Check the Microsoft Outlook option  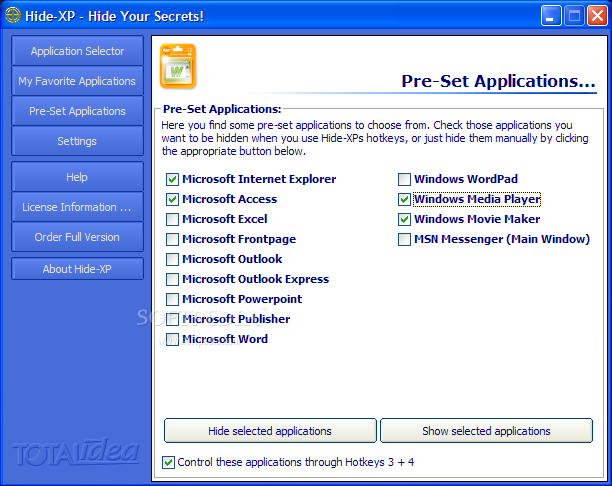(172, 259)
